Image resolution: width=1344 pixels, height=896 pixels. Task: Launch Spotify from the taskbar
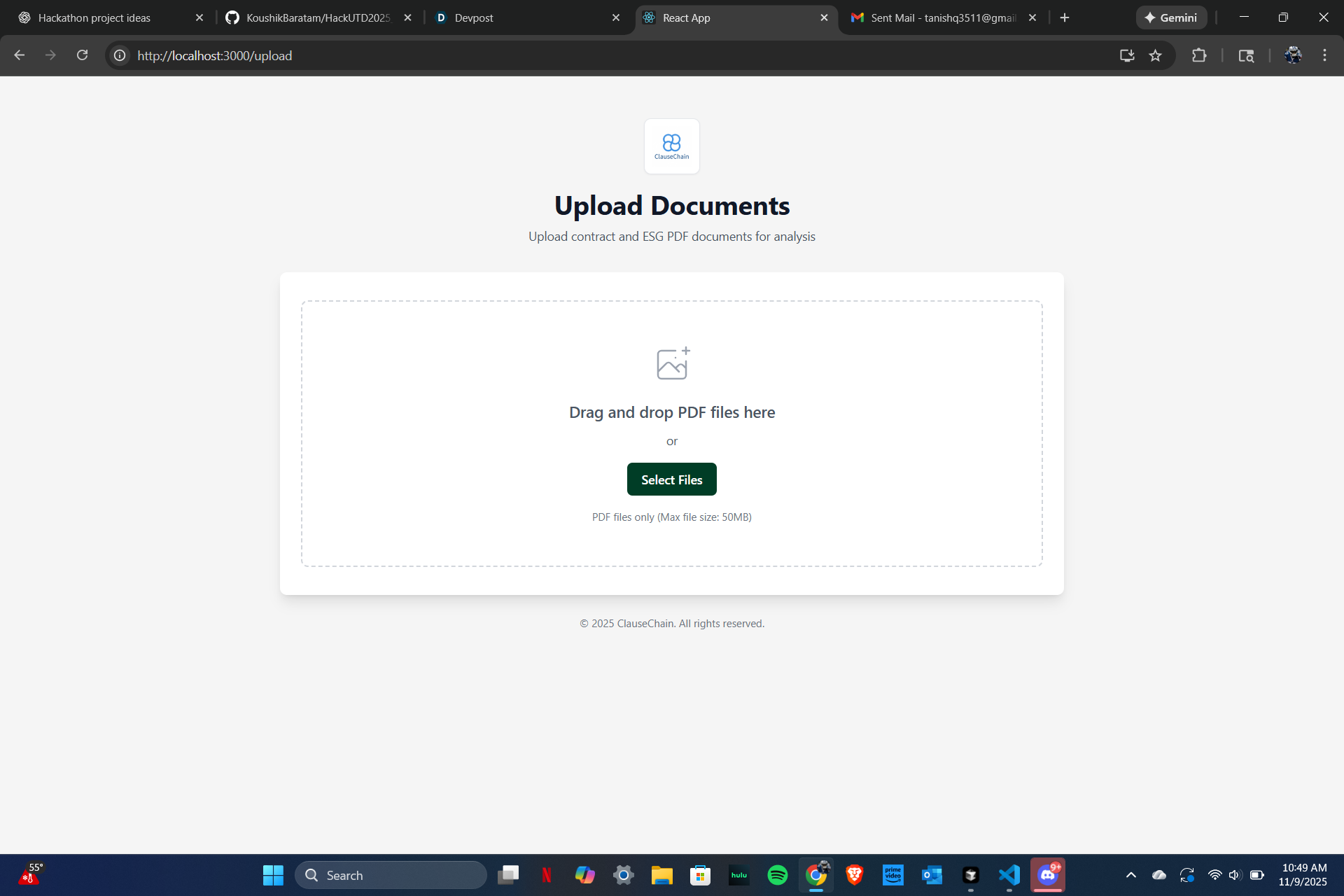(x=777, y=875)
